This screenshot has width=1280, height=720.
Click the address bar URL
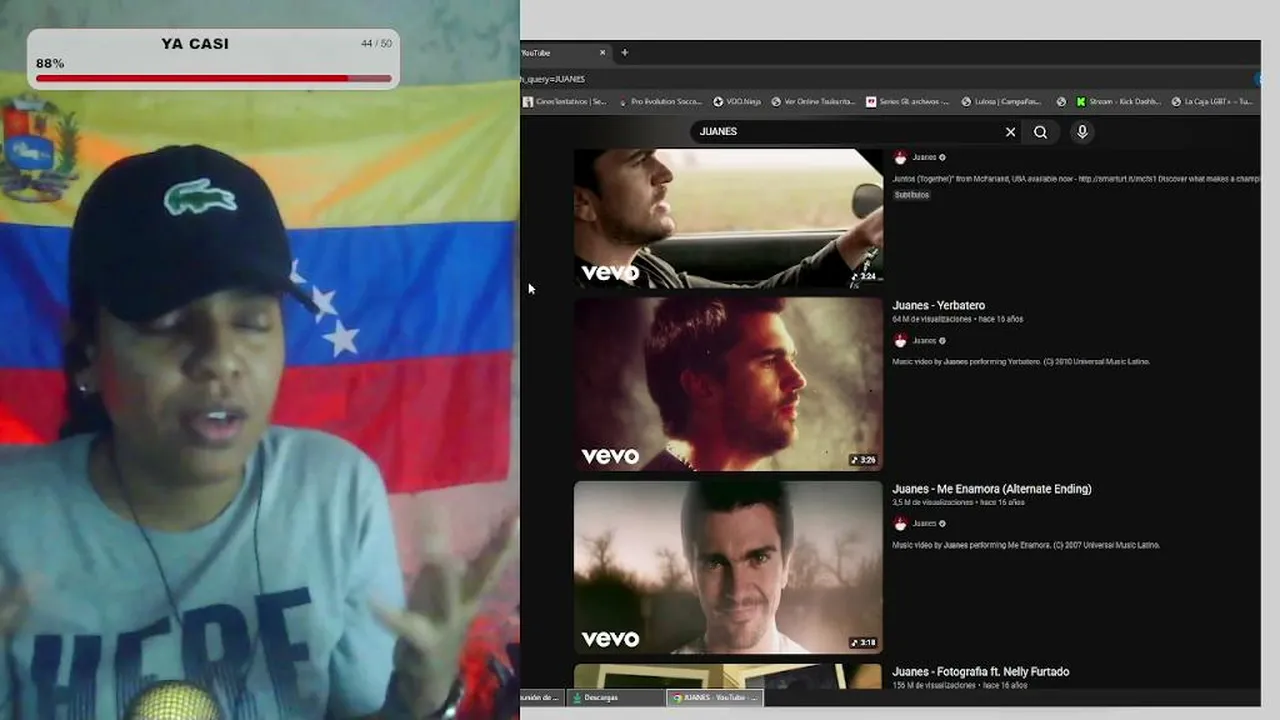pyautogui.click(x=553, y=79)
